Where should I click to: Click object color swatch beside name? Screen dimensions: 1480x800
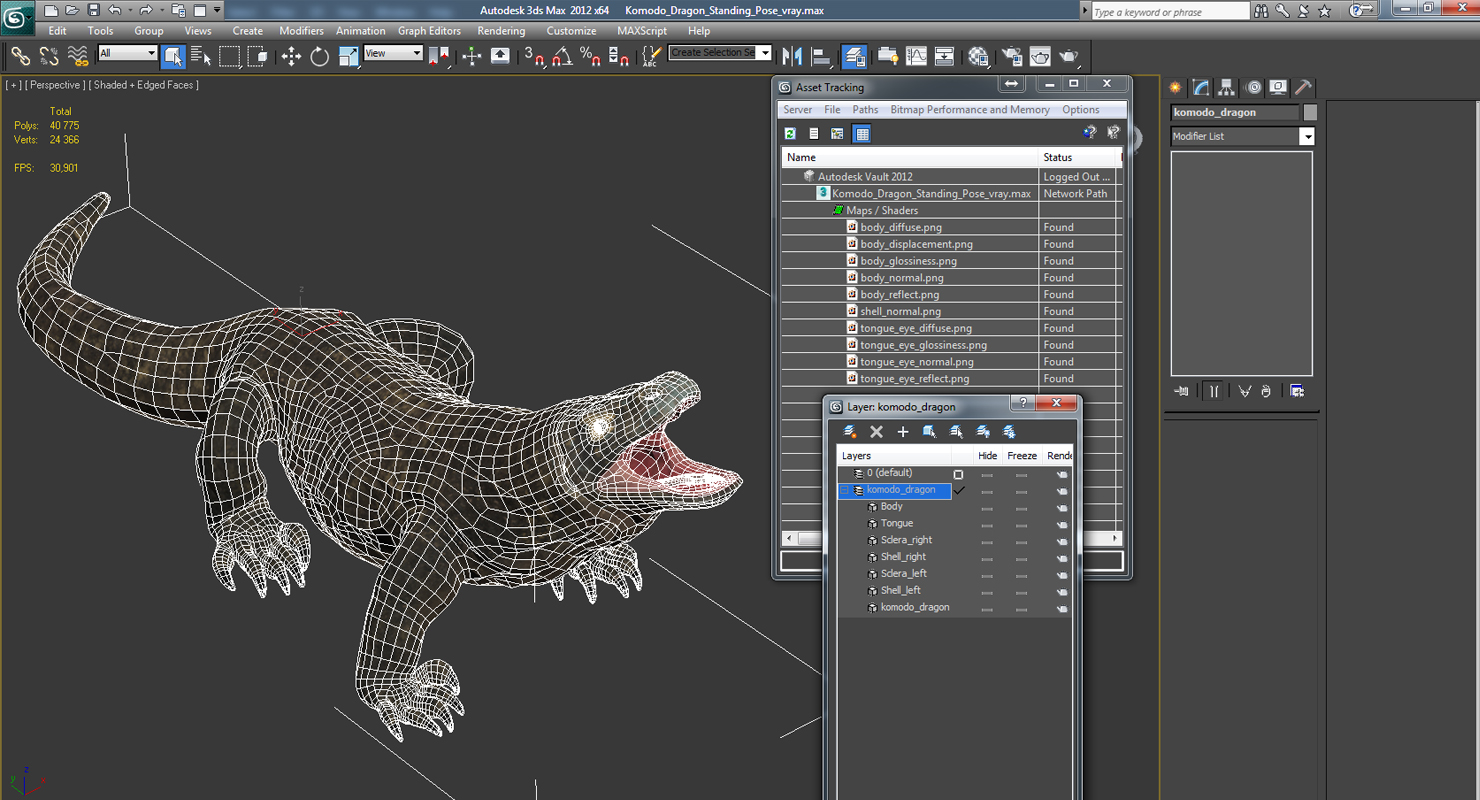pyautogui.click(x=1310, y=113)
